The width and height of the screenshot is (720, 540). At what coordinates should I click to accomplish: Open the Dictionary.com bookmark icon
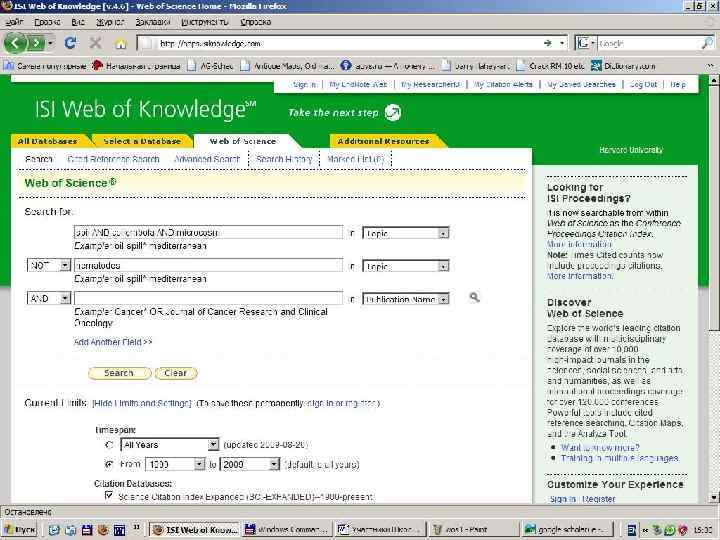point(596,66)
